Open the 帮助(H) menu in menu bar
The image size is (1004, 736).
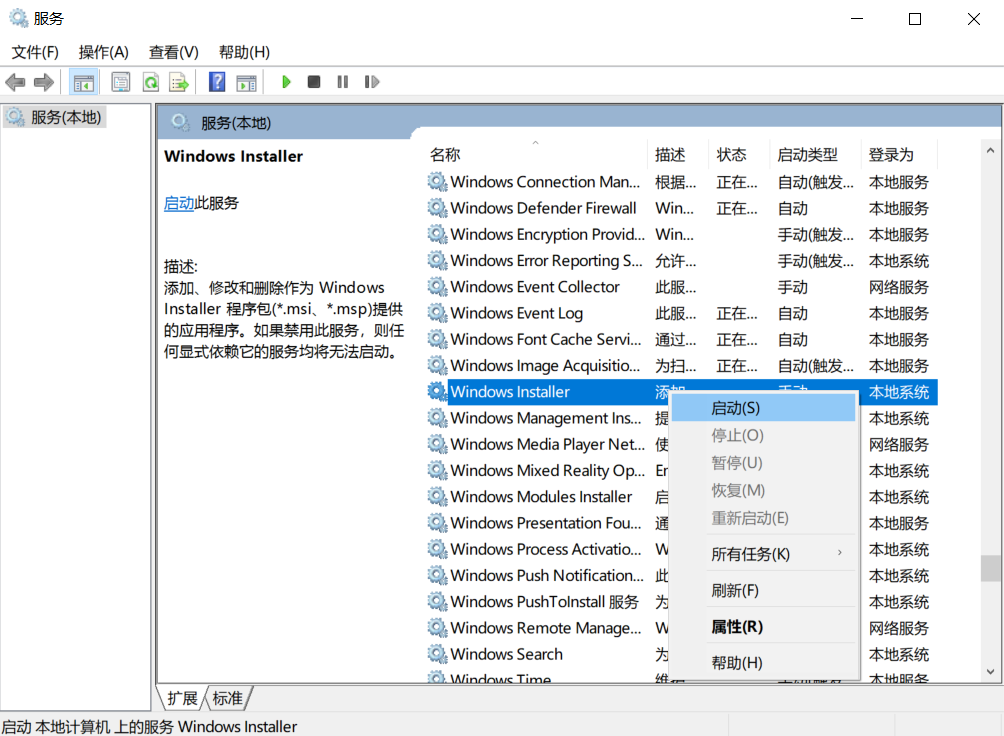click(x=244, y=53)
